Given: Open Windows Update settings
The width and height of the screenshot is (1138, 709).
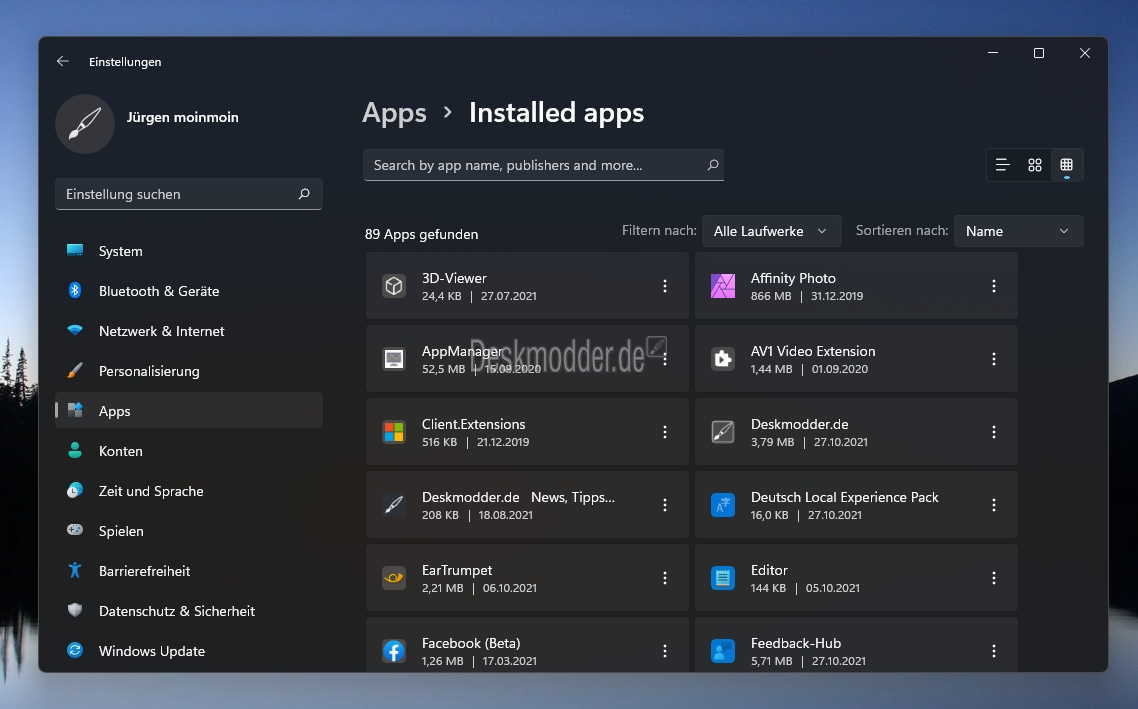Looking at the screenshot, I should pos(189,651).
